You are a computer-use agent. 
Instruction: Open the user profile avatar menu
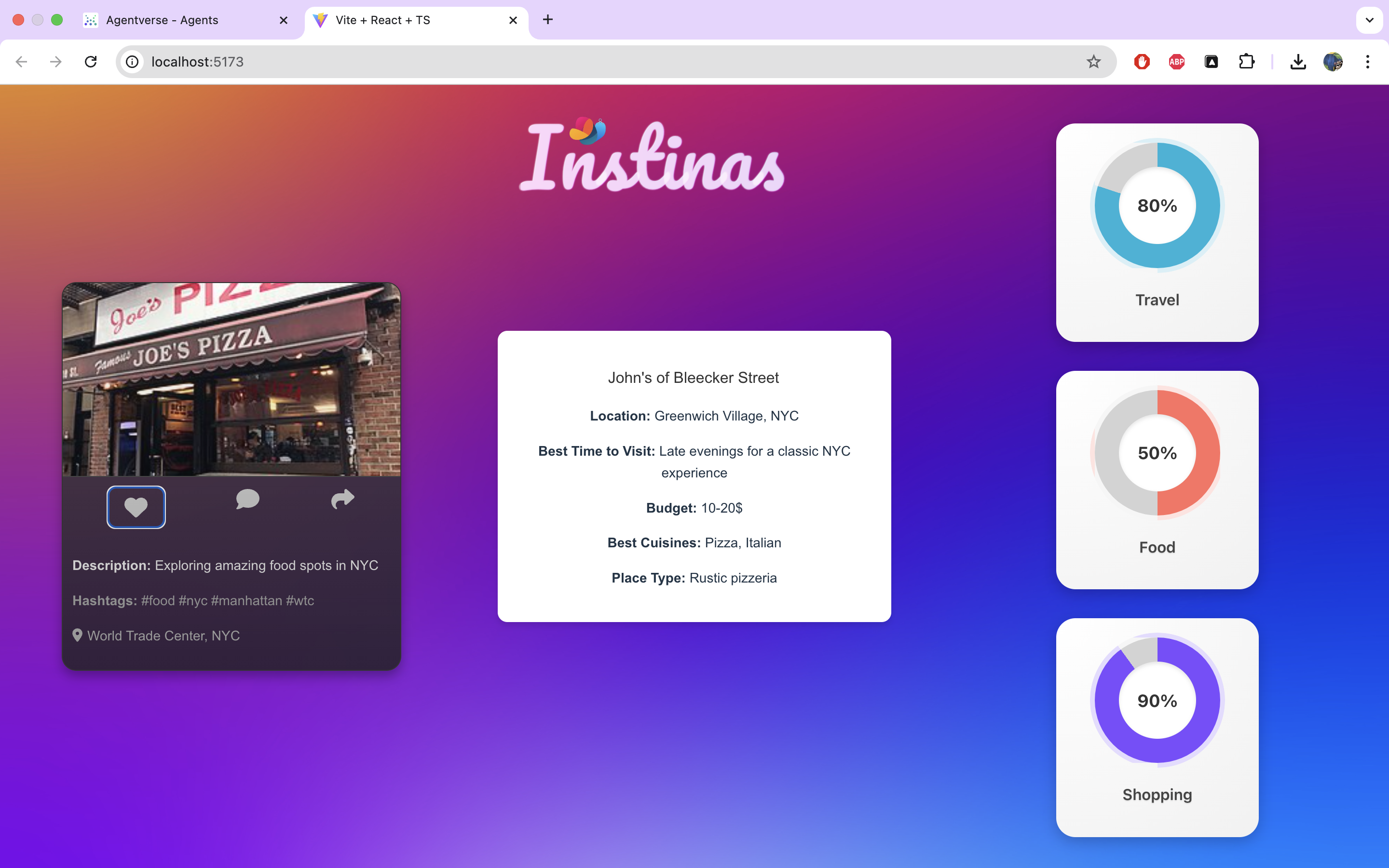[x=1332, y=61]
